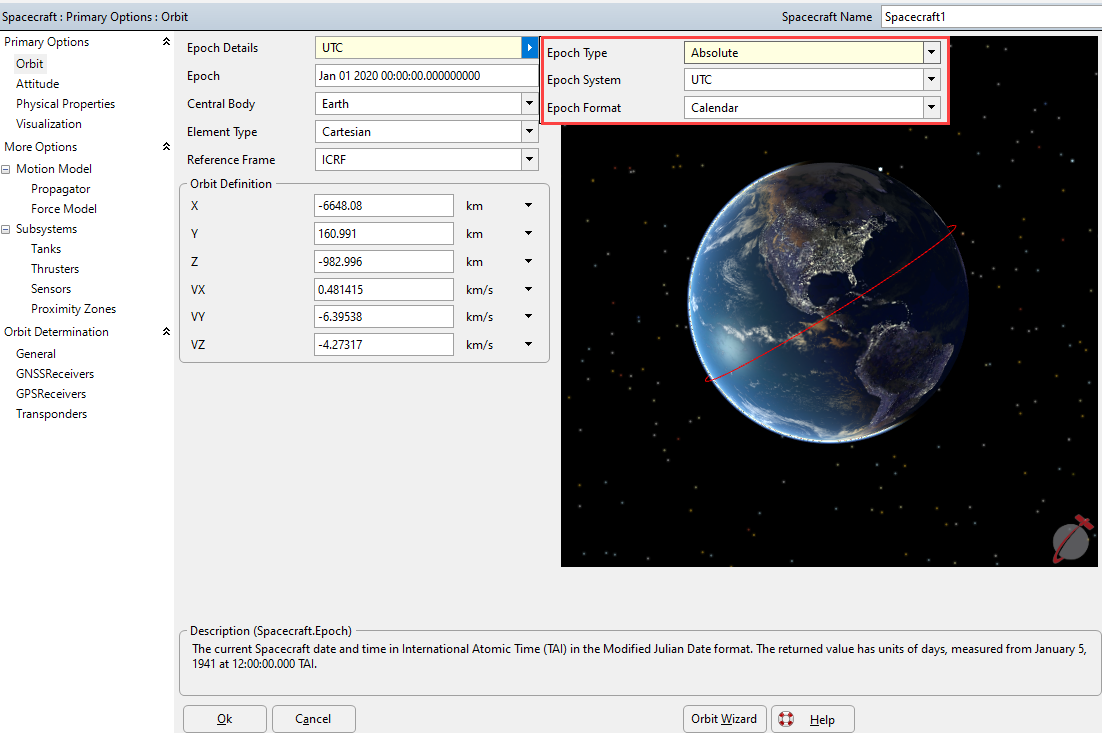Screen dimensions: 1102x733
Task: Collapse the Primary Options section
Action: [x=167, y=41]
